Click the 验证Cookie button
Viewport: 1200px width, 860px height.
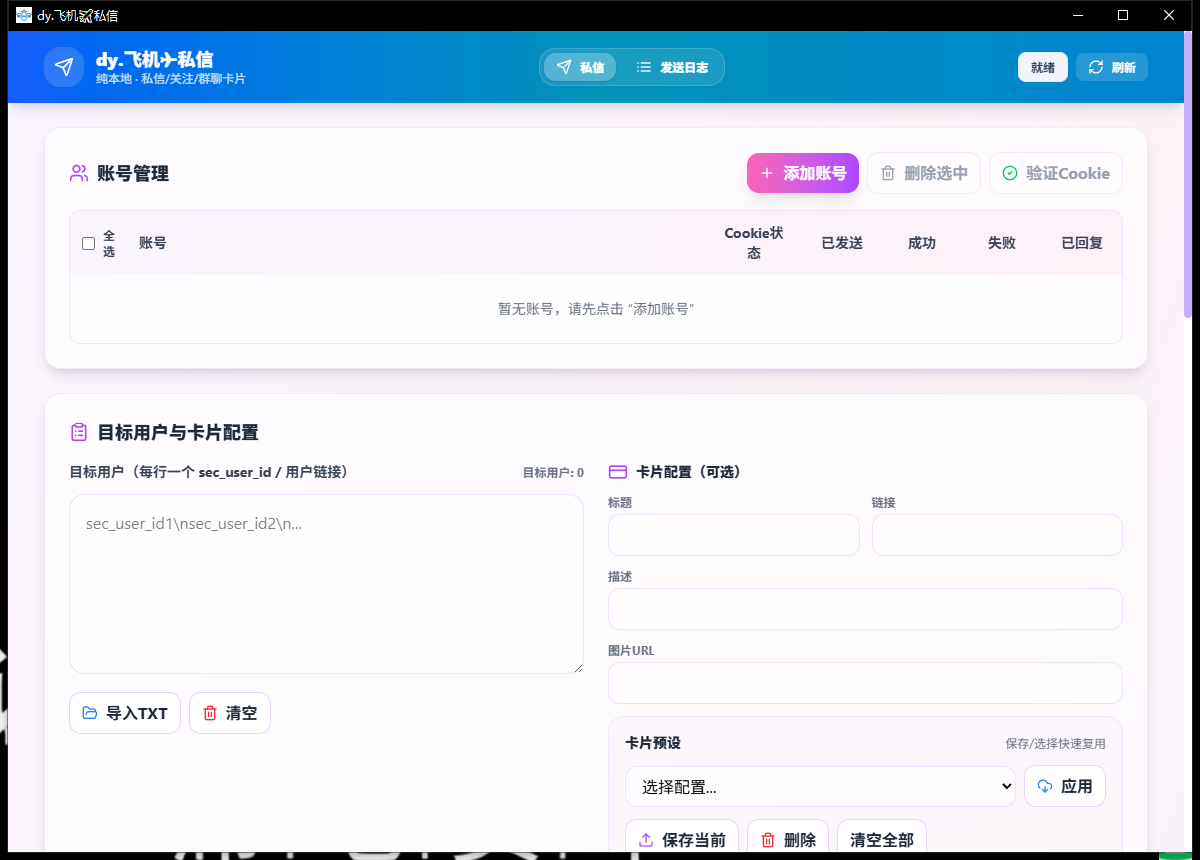(1056, 173)
